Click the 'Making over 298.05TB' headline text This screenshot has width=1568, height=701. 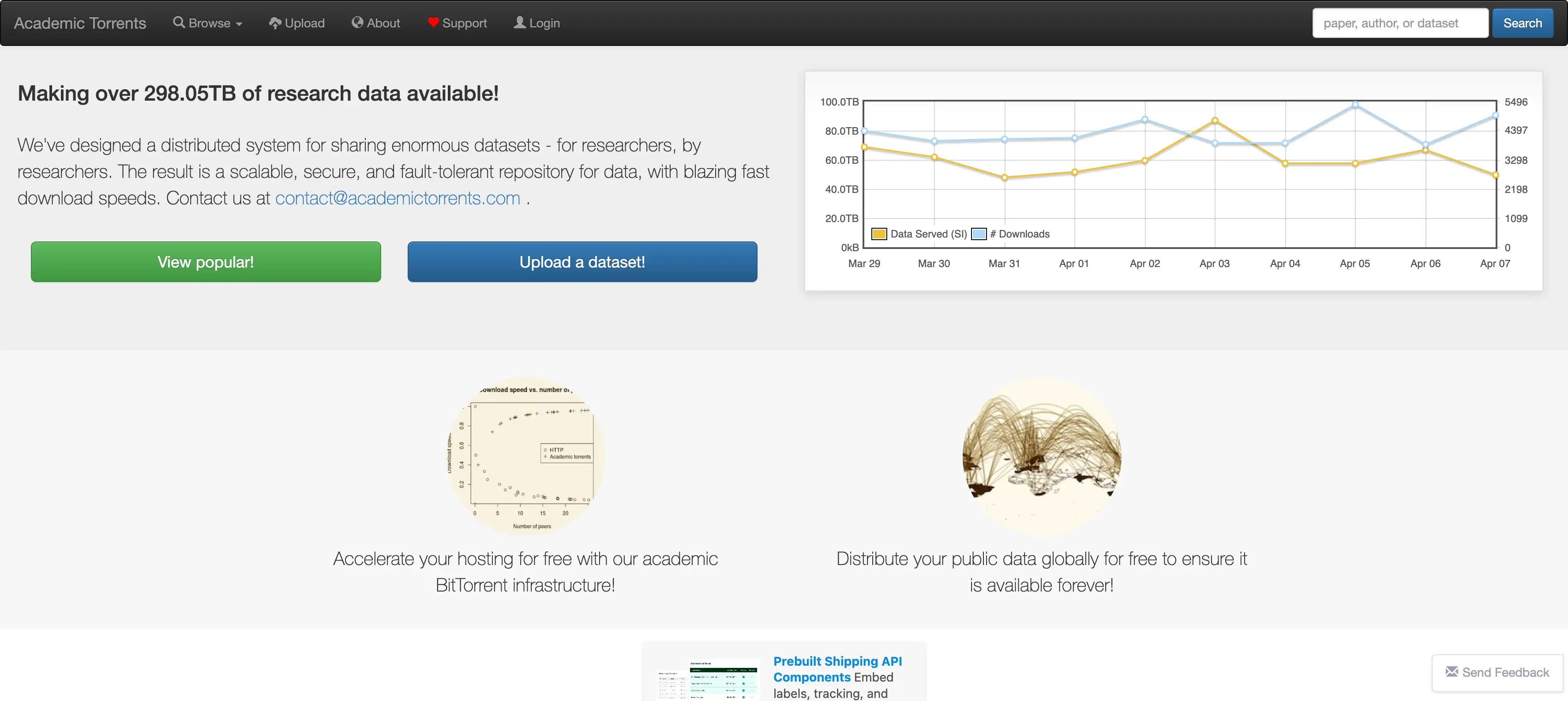coord(258,93)
